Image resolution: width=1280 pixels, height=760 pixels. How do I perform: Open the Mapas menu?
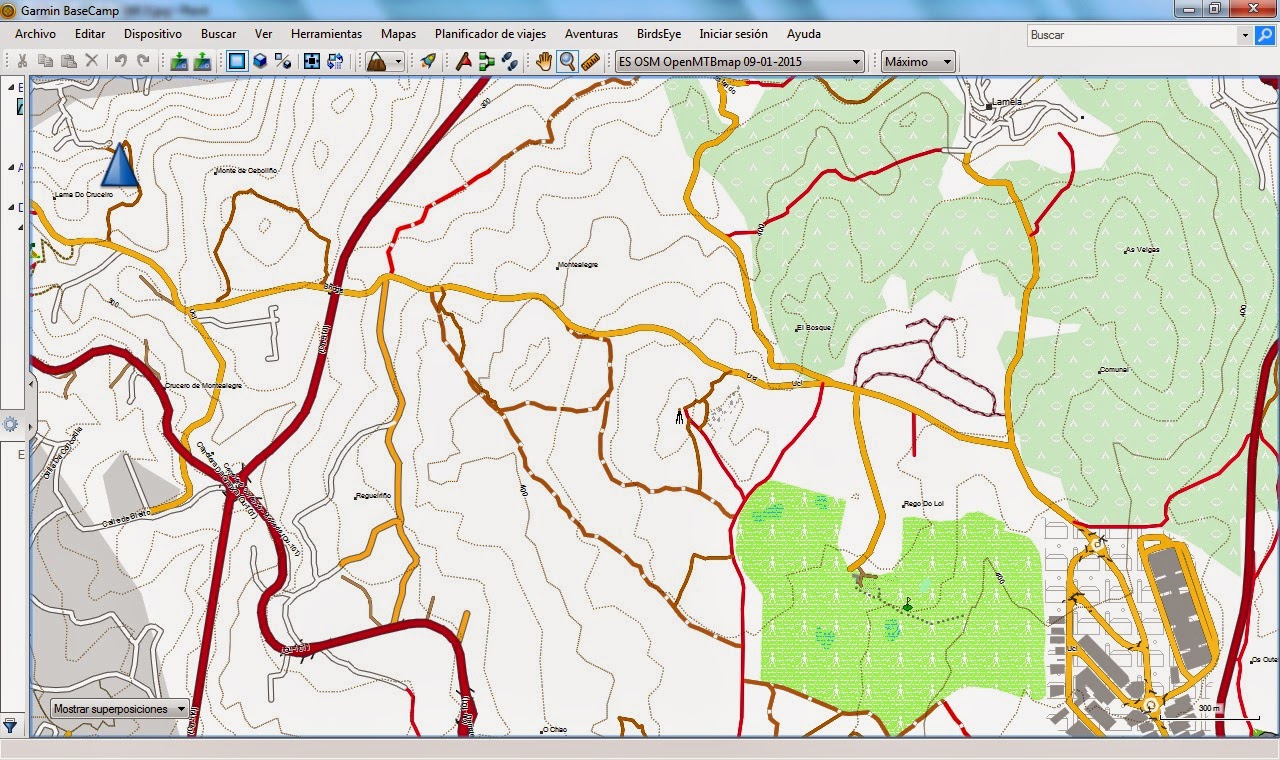398,34
